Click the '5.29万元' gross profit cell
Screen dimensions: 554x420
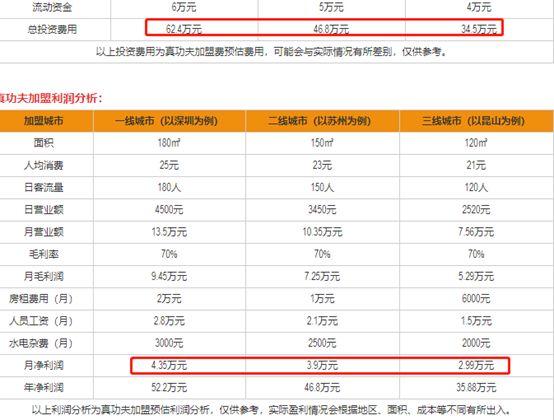coord(476,276)
